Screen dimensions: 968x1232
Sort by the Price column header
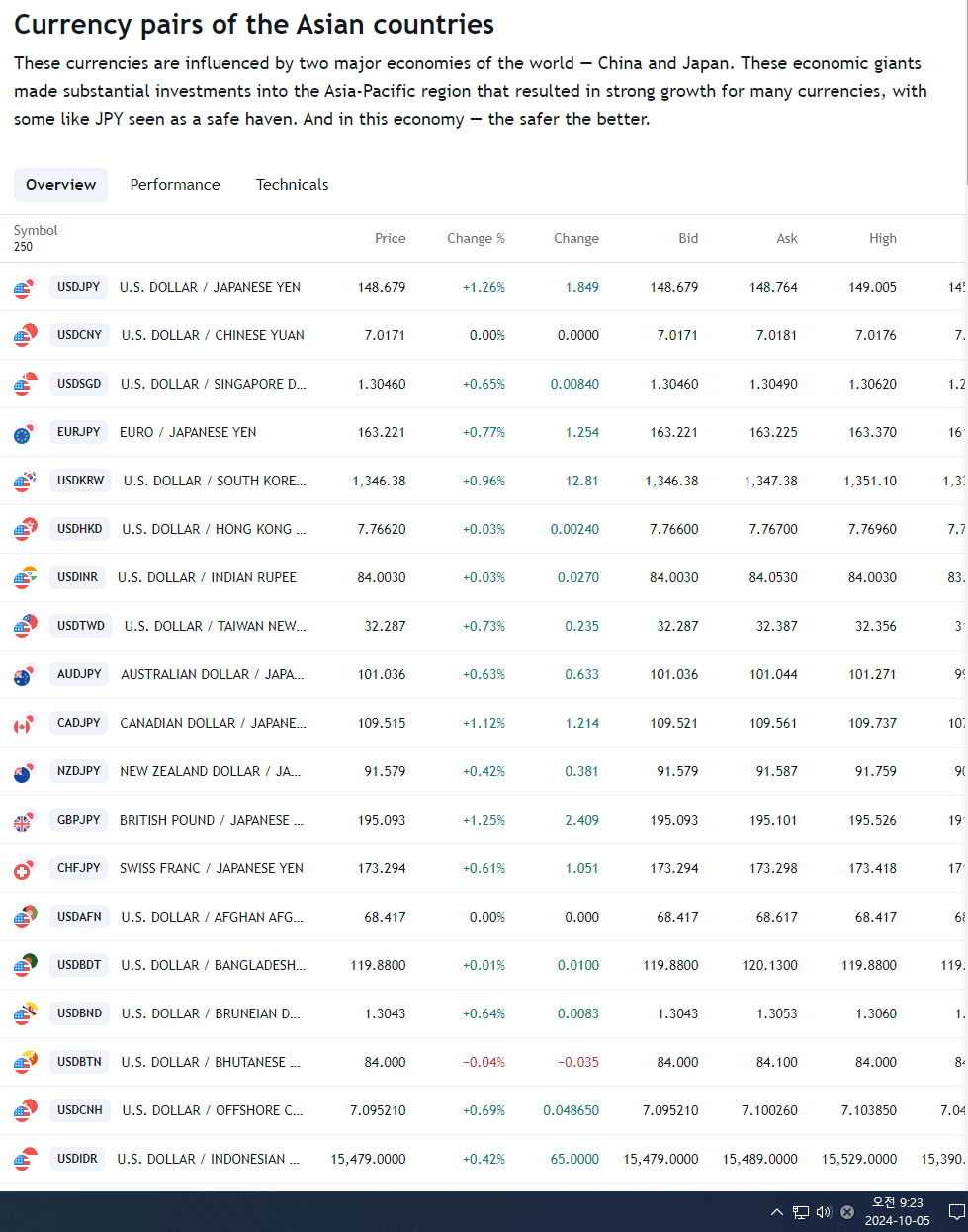tap(391, 238)
